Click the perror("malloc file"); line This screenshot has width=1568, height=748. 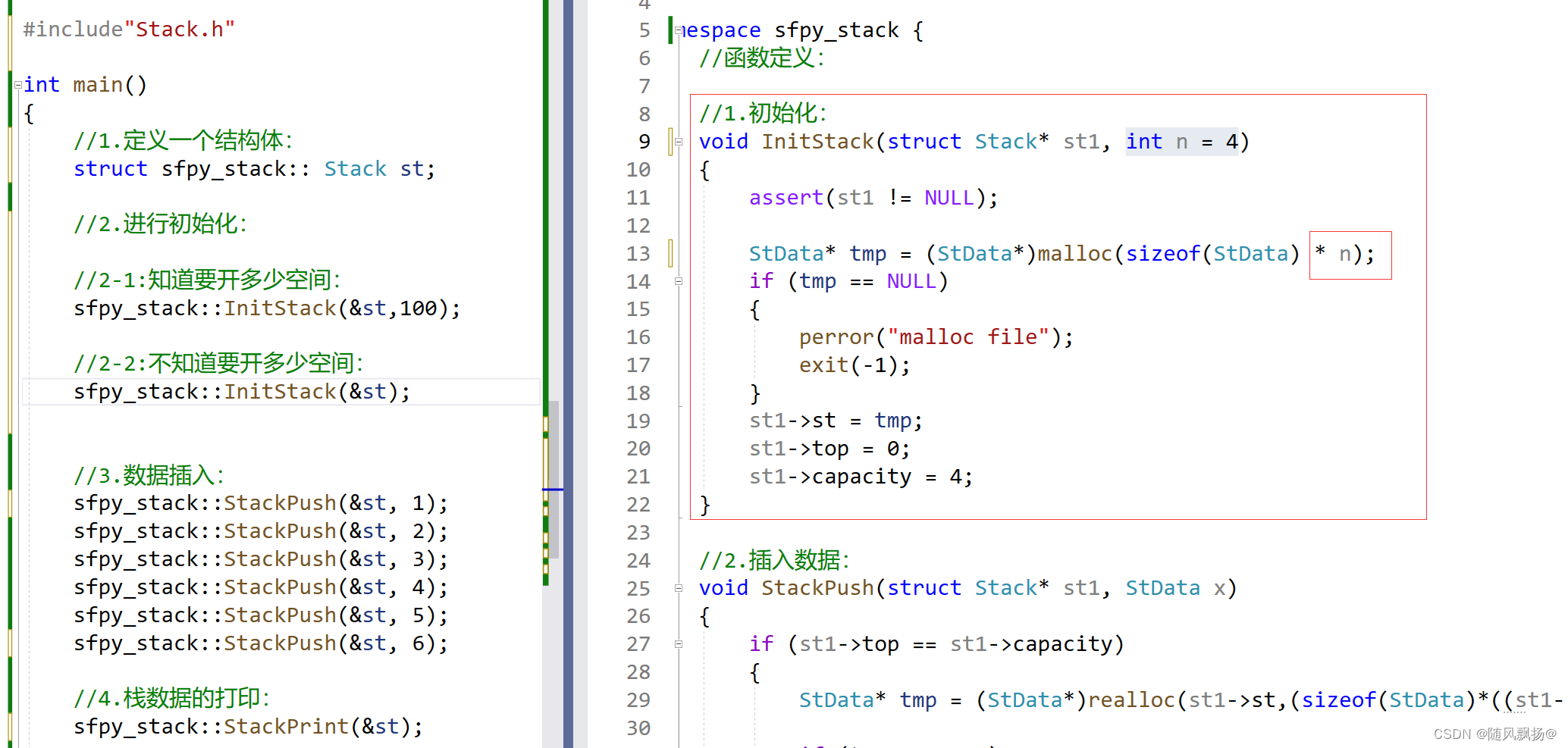coord(936,337)
